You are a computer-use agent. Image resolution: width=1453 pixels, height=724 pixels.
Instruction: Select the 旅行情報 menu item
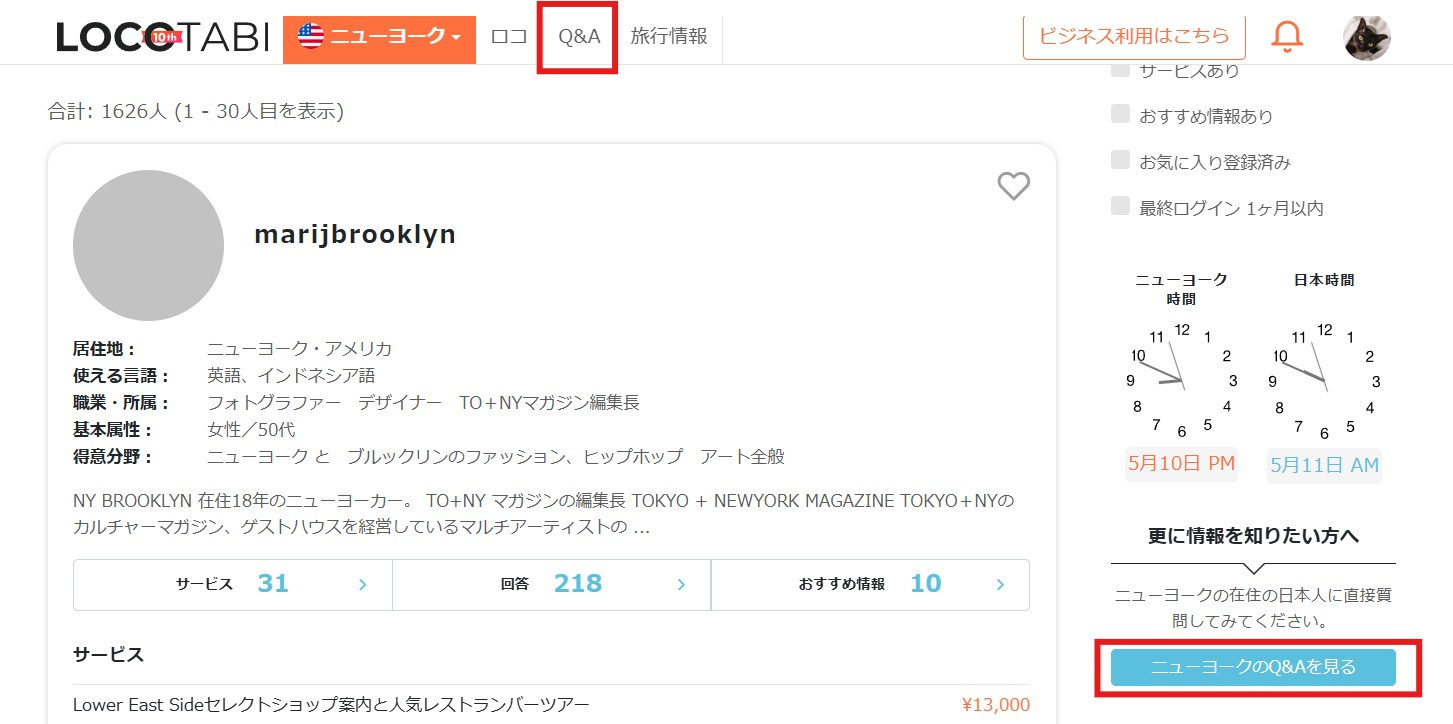pyautogui.click(x=669, y=36)
